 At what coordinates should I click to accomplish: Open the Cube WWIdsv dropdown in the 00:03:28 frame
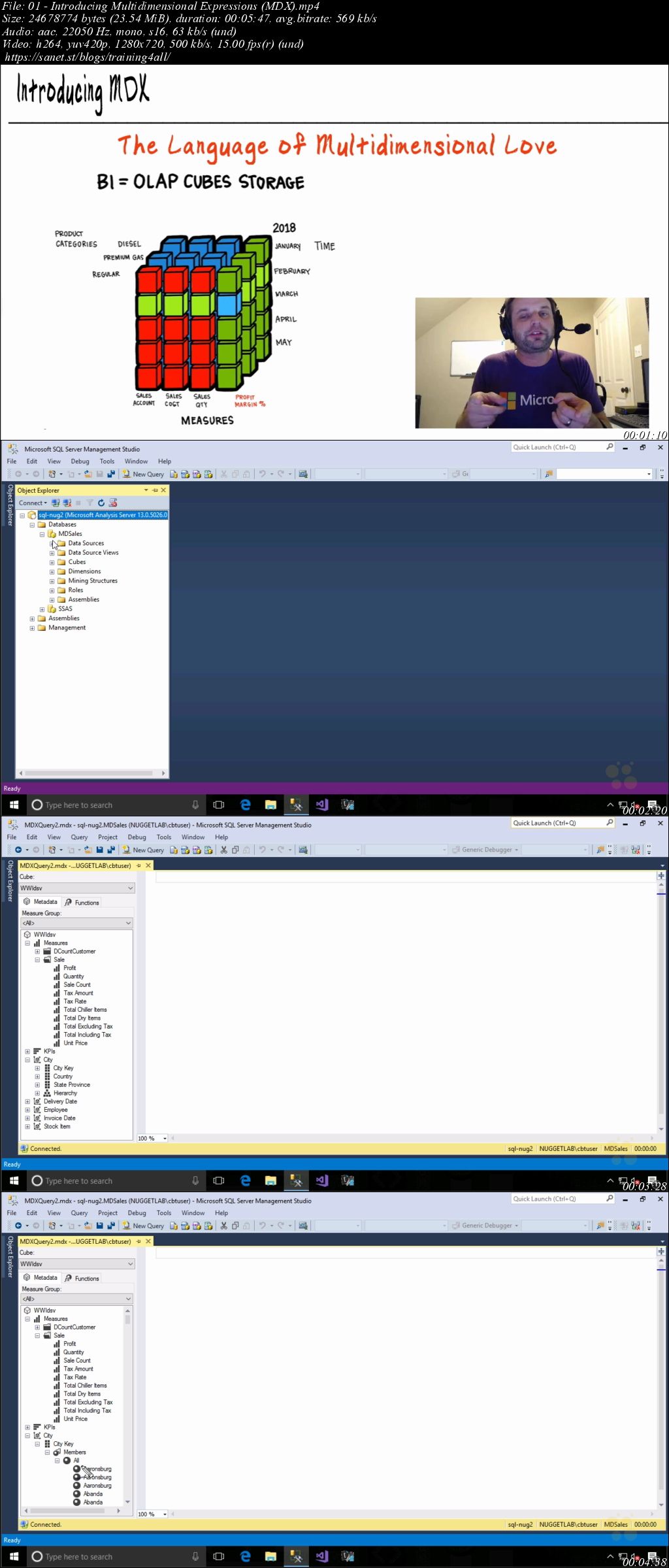130,888
